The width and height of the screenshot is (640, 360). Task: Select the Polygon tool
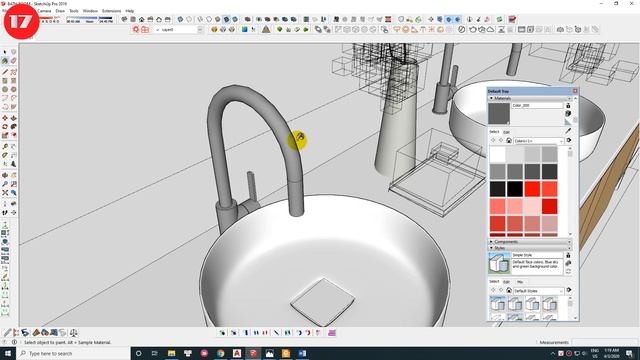[x=13, y=89]
